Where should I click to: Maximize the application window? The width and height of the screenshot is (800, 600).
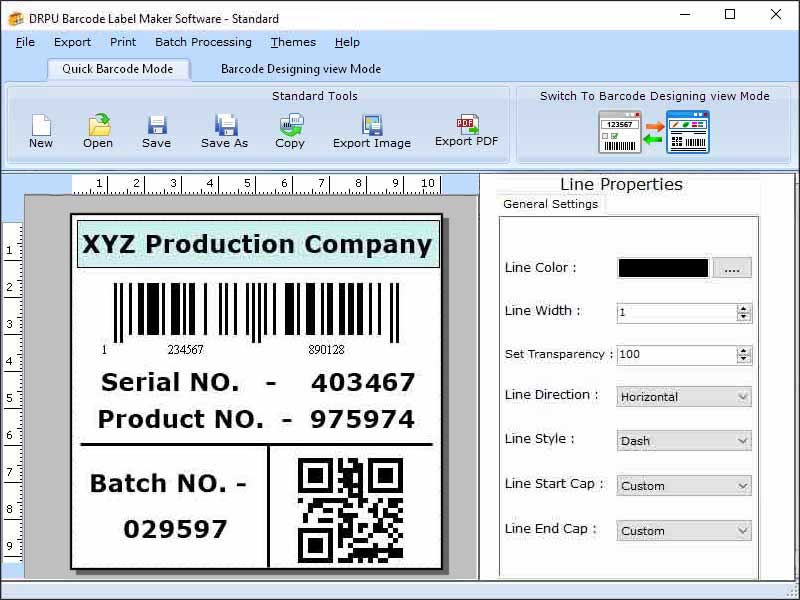(730, 15)
